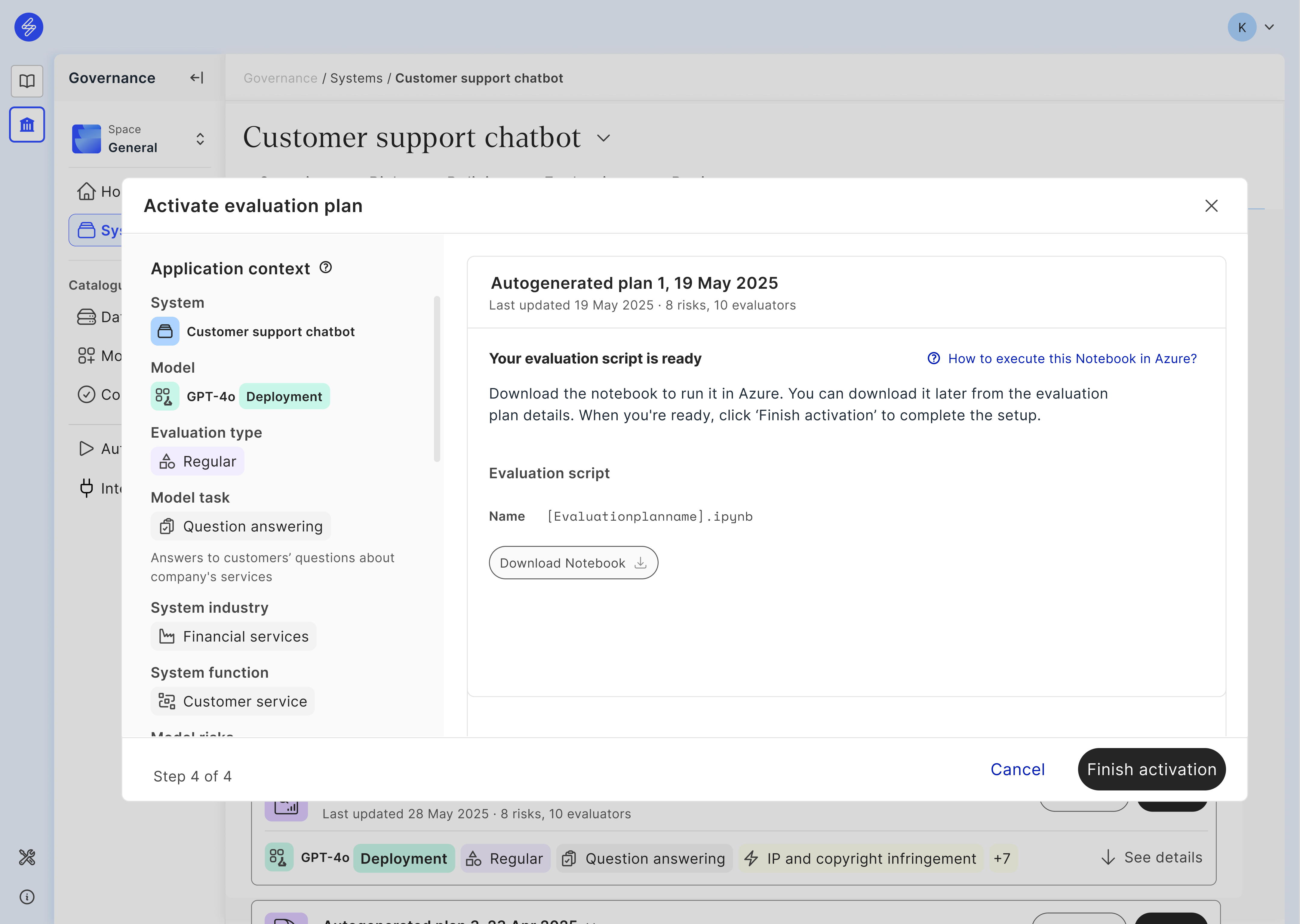This screenshot has height=924, width=1300.
Task: Click the Application context panel scrollbar
Action: pyautogui.click(x=437, y=378)
